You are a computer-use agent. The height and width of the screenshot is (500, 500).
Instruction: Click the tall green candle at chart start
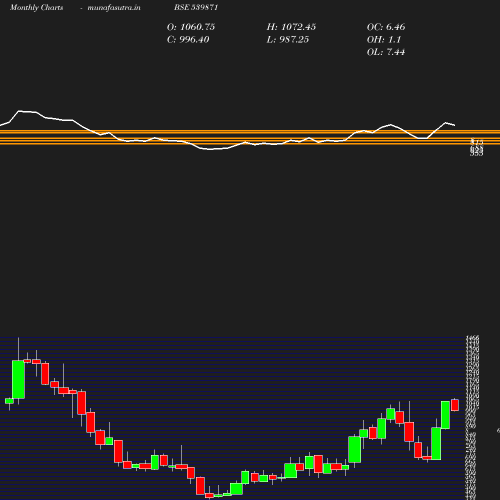coord(18,379)
